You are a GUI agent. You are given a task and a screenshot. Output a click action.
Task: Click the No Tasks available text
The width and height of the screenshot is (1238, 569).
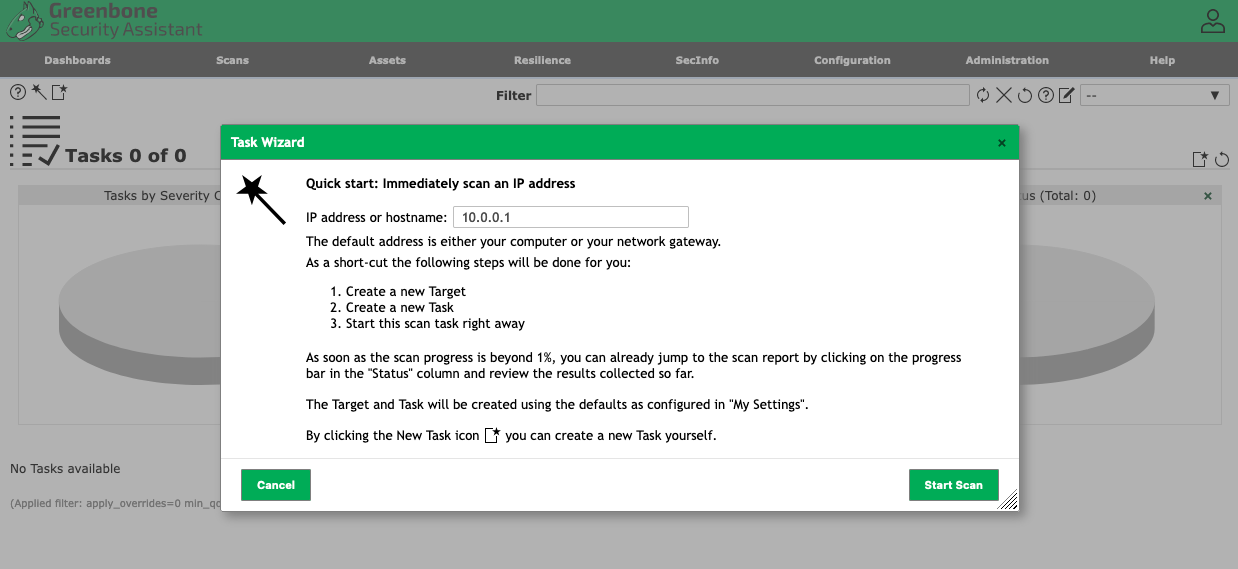click(x=65, y=468)
